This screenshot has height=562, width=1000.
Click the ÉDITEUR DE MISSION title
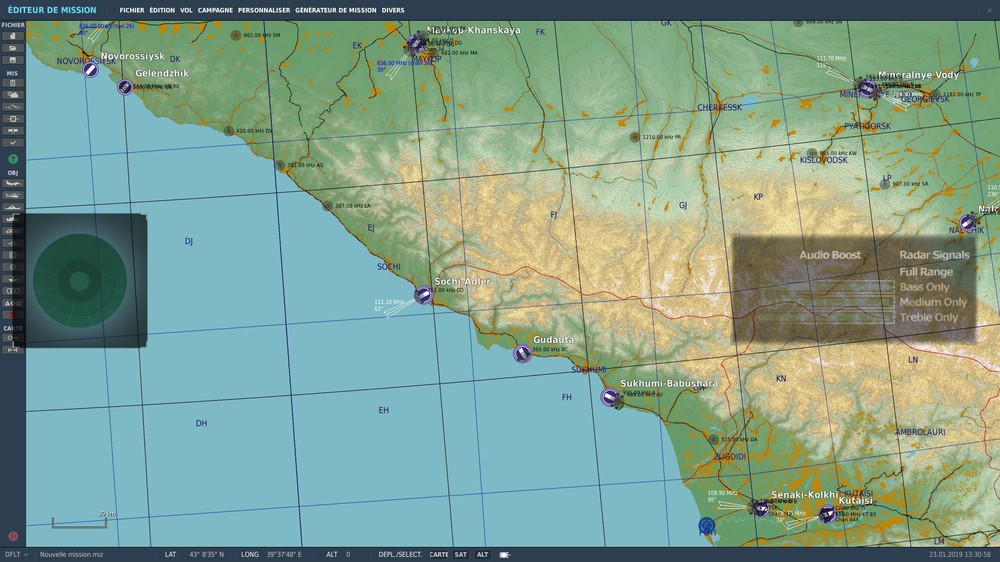tap(52, 10)
